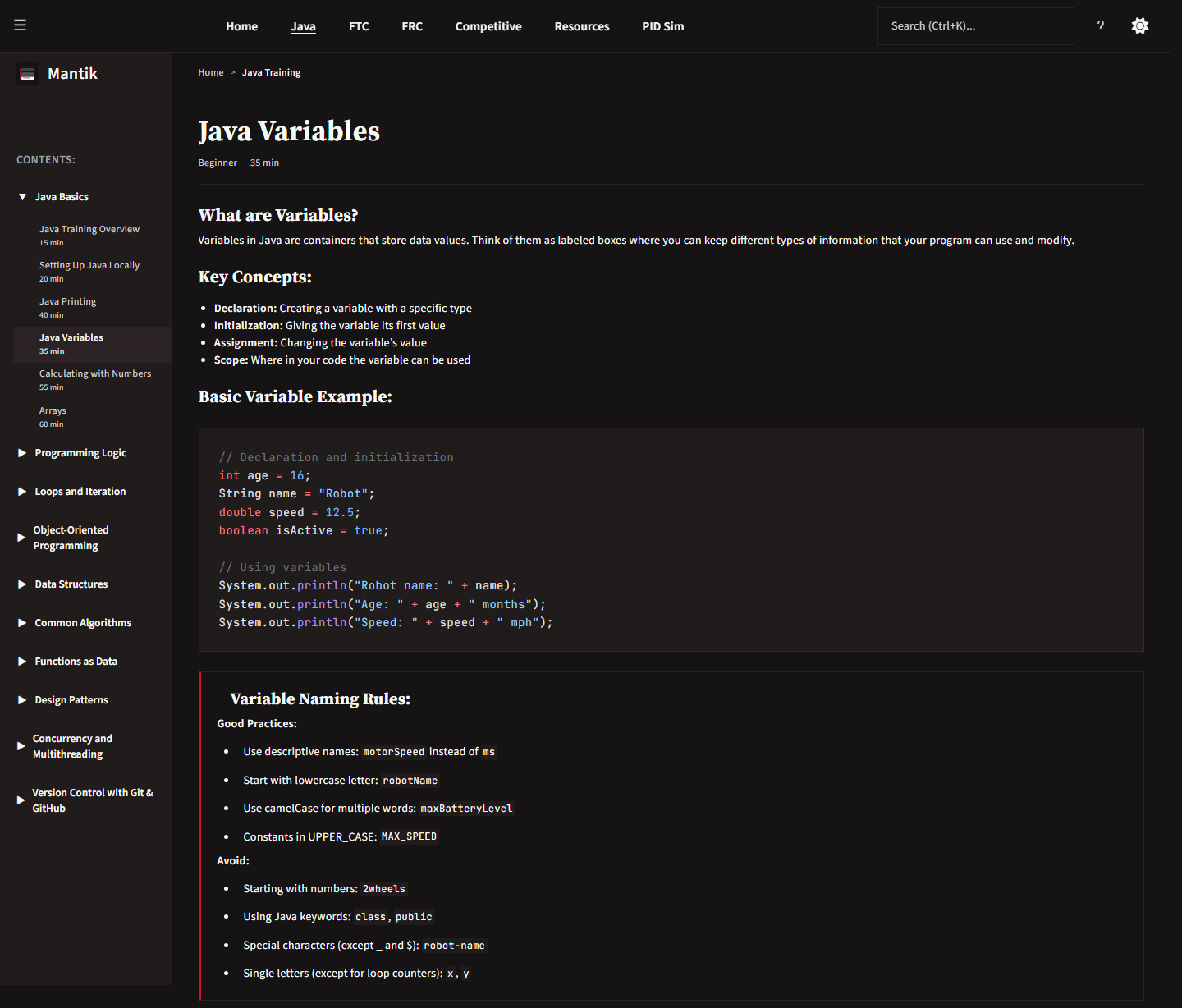Open the Java Printing lesson

coord(93,308)
